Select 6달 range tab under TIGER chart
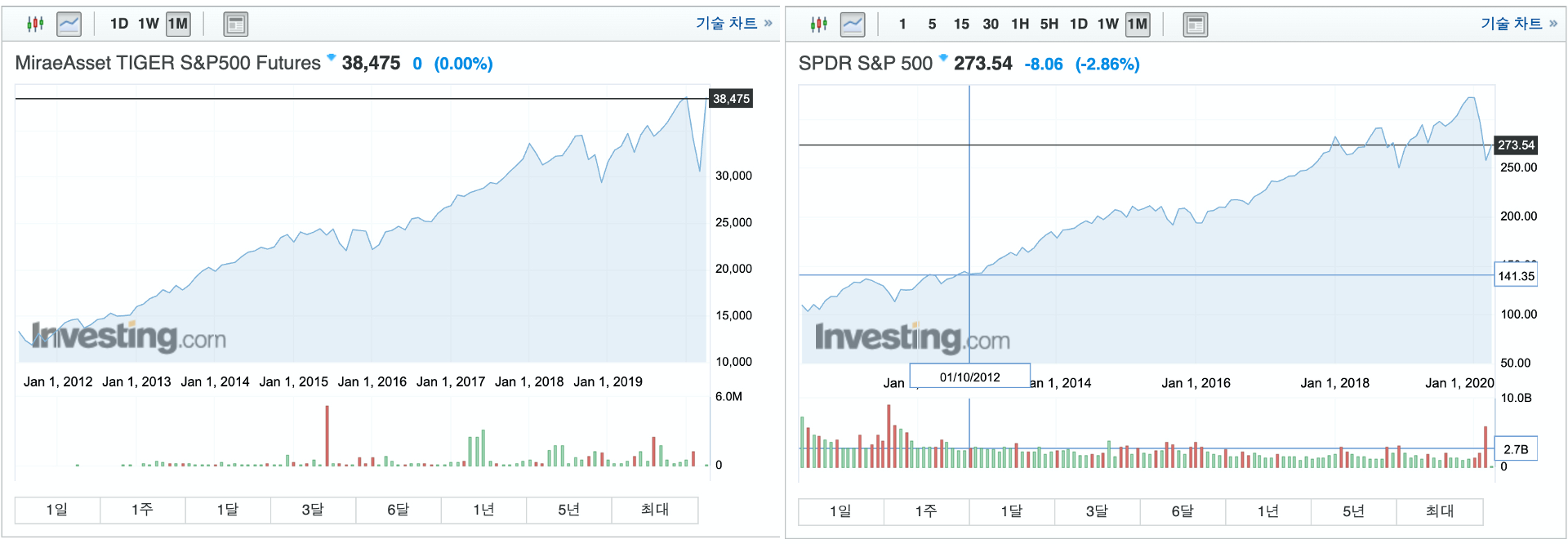This screenshot has width=1568, height=544. 399,510
